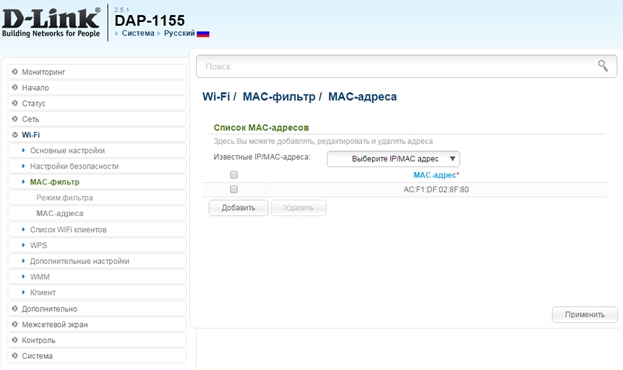
Task: Click the Добавить button
Action: click(x=238, y=208)
